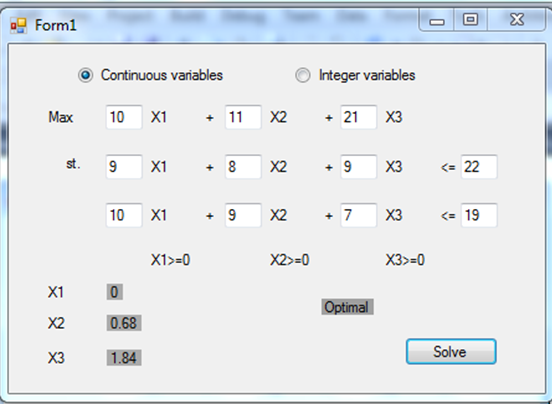This screenshot has width=552, height=404.
Task: Click the second constraint right-hand side field 19
Action: [479, 215]
